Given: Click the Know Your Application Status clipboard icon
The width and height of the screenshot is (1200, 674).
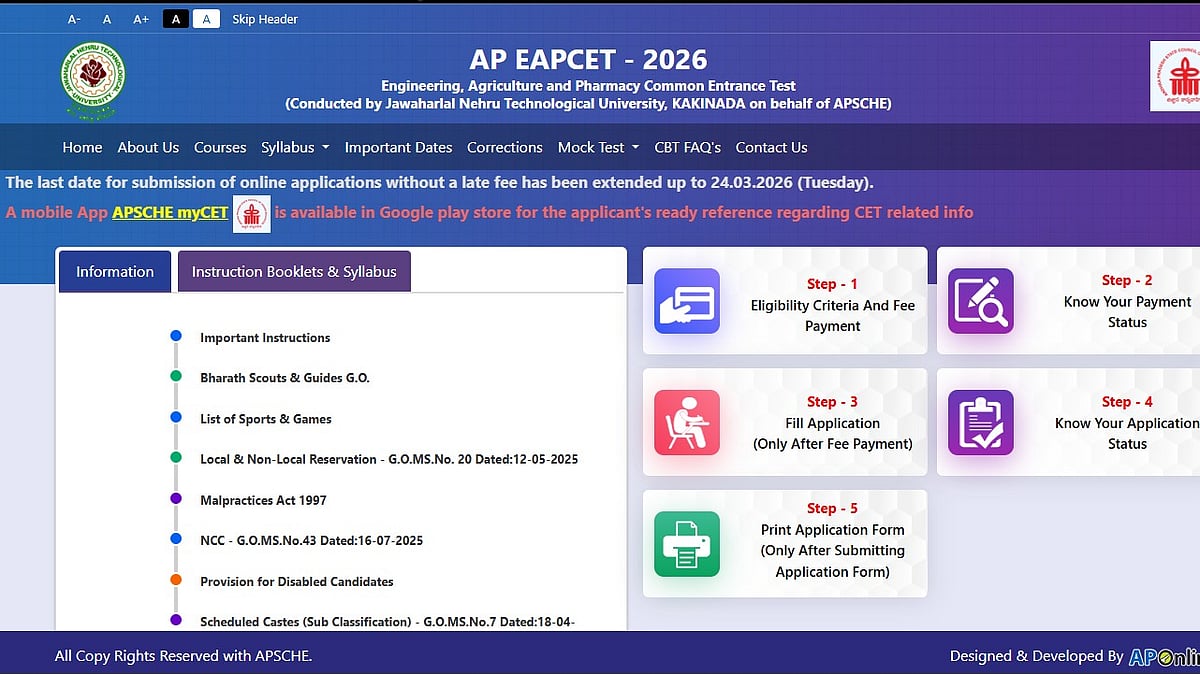Looking at the screenshot, I should click(x=980, y=422).
